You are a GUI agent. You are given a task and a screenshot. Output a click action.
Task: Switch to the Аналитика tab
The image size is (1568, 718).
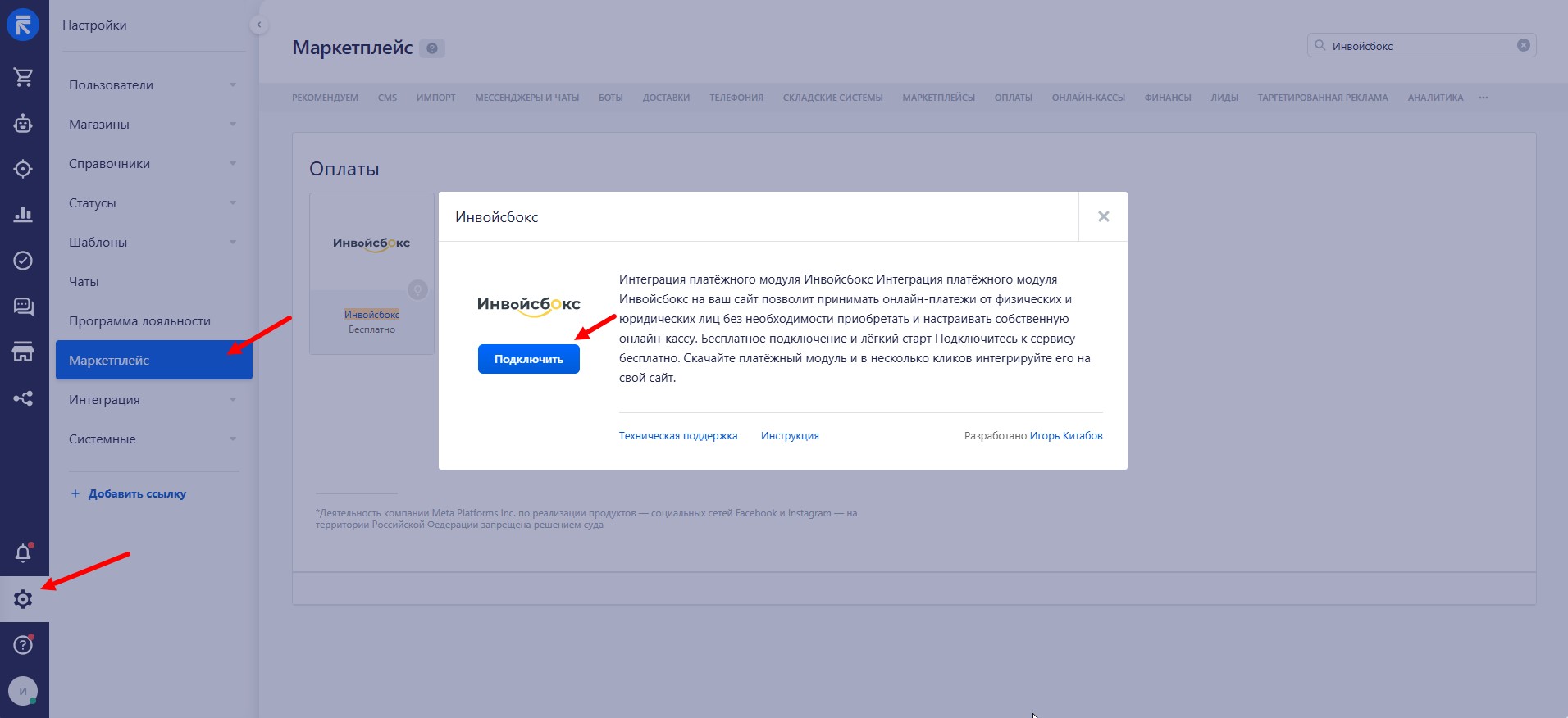click(1435, 98)
